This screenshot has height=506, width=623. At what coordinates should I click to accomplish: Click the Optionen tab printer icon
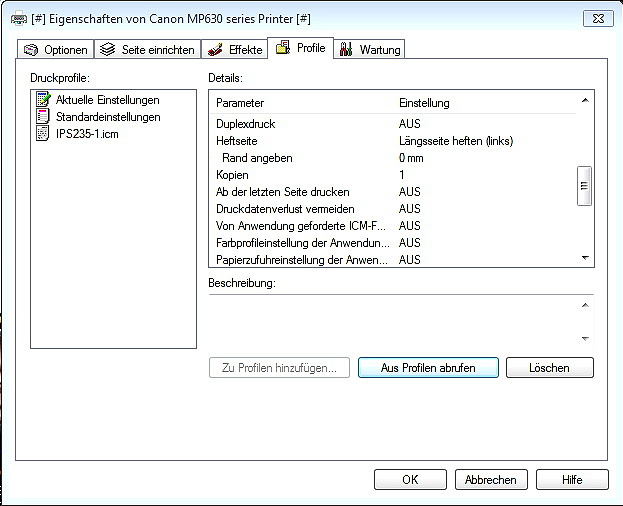(x=31, y=50)
